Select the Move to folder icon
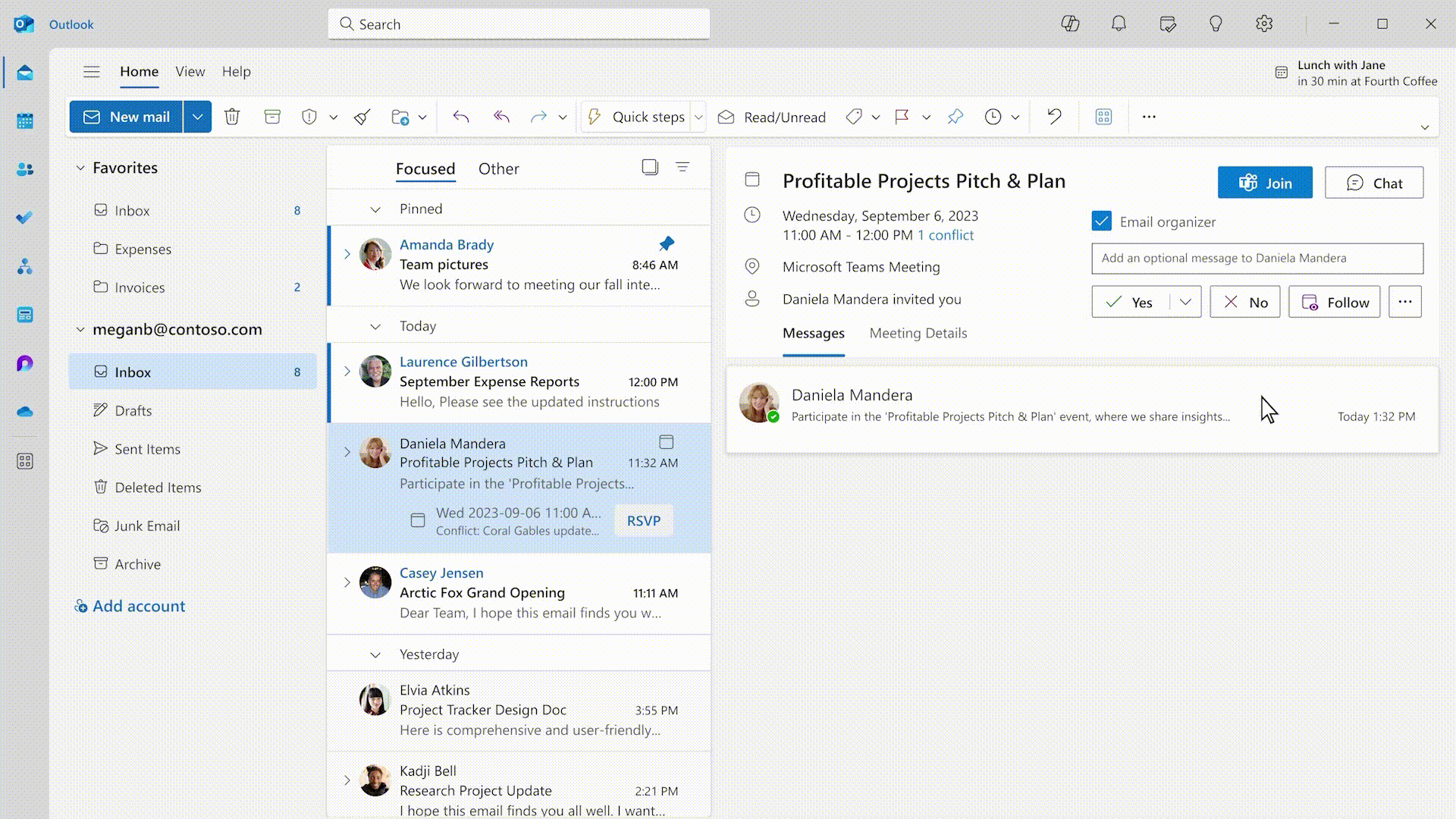The width and height of the screenshot is (1456, 819). coord(400,116)
